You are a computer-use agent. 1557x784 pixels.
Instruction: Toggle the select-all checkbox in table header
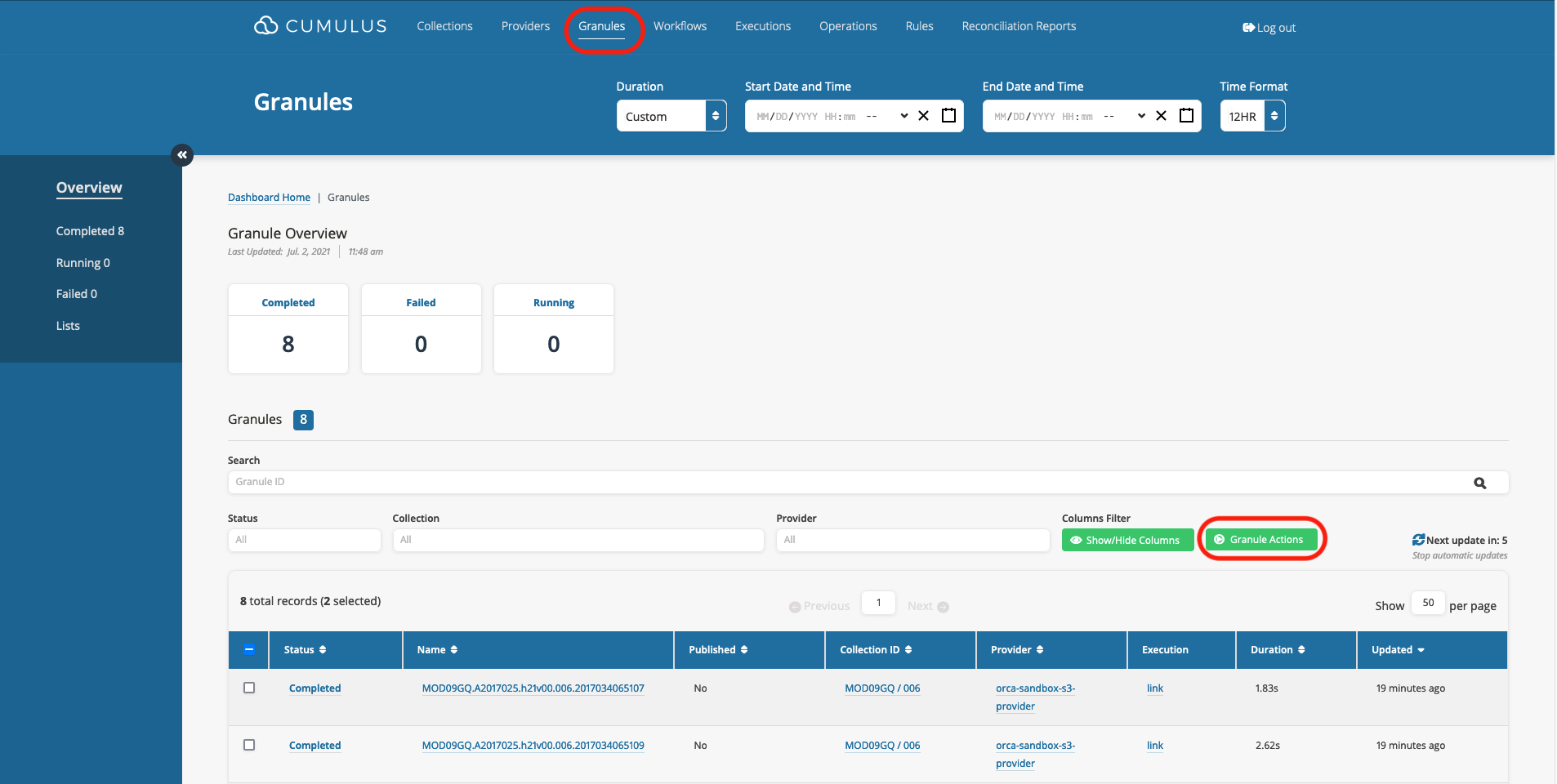point(249,649)
